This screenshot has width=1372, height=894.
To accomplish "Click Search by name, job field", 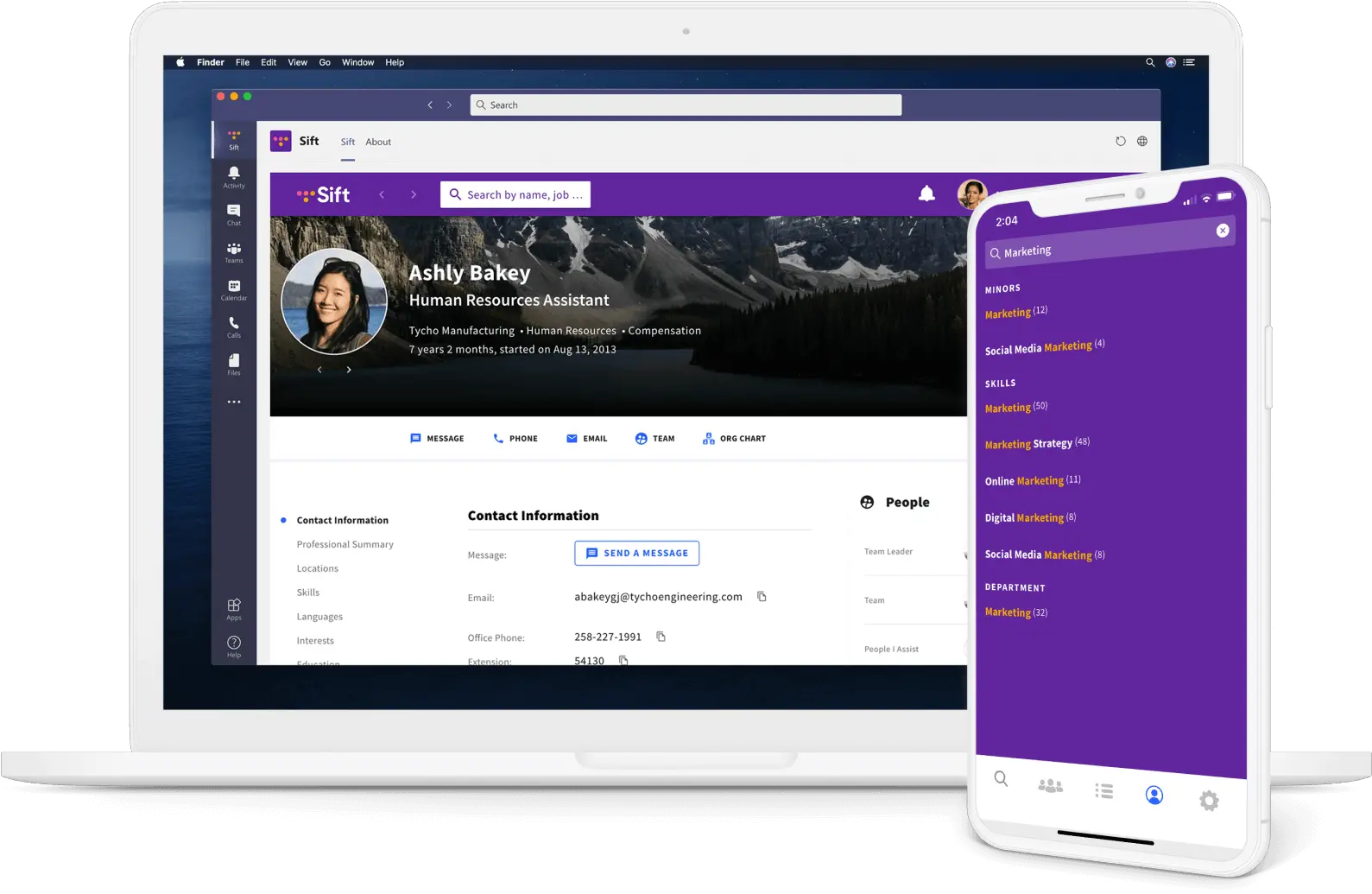I will pos(515,194).
